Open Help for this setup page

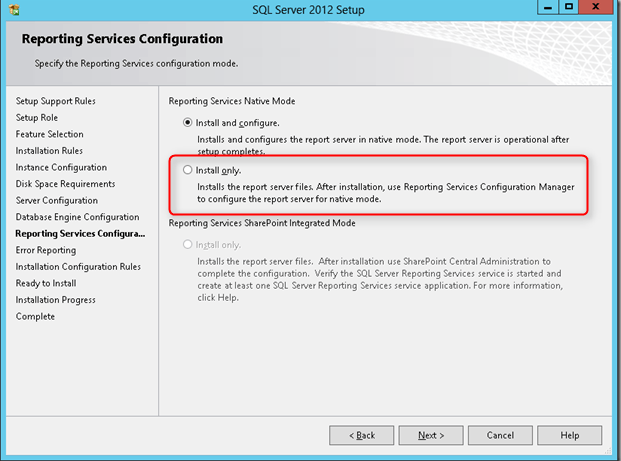coord(570,435)
